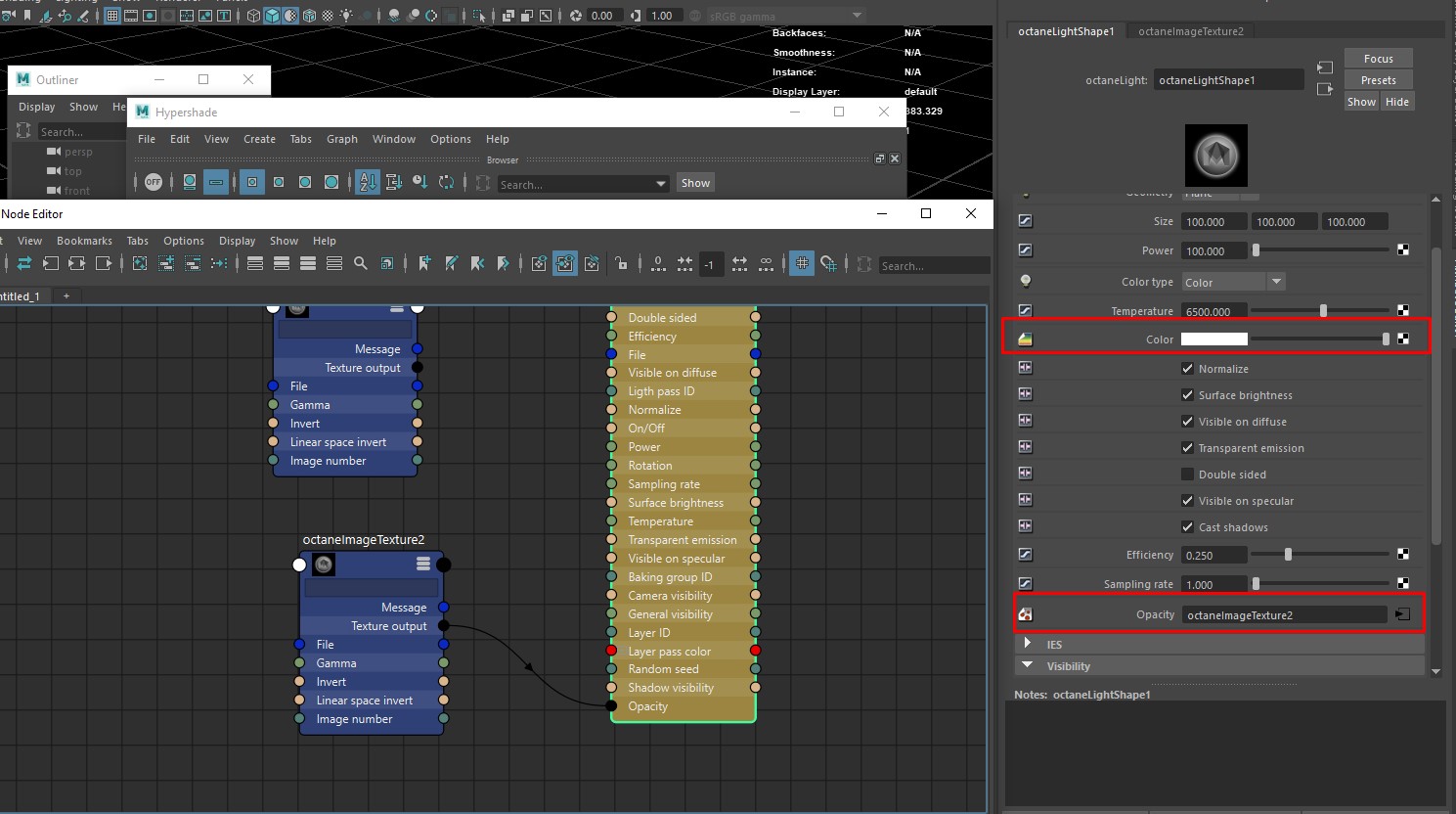This screenshot has width=1456, height=814.
Task: Click the Focus button
Action: (x=1379, y=59)
